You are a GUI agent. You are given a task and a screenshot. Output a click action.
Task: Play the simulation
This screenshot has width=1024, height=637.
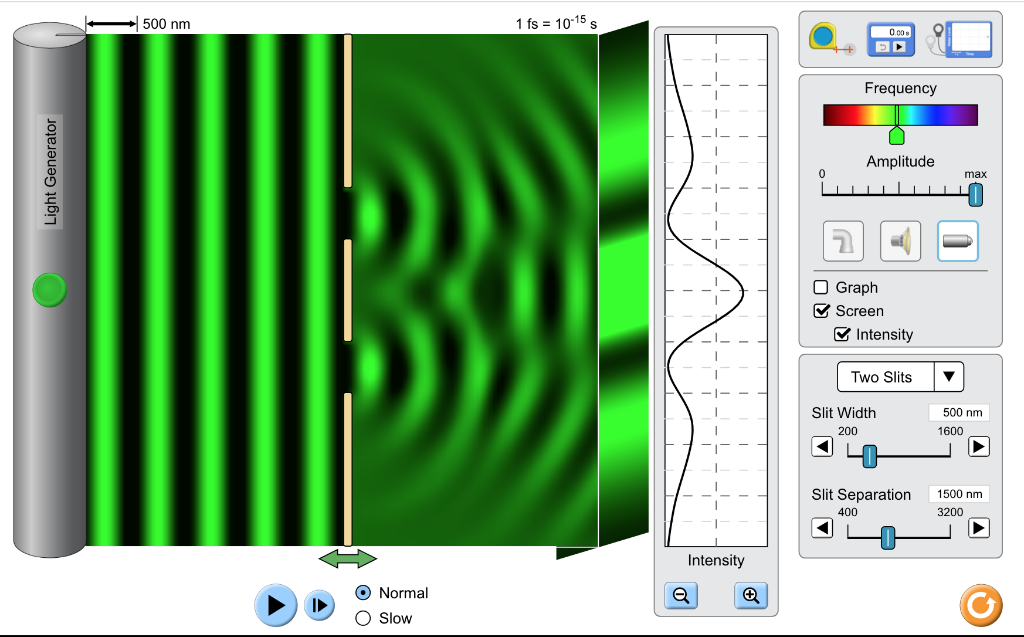tap(274, 605)
